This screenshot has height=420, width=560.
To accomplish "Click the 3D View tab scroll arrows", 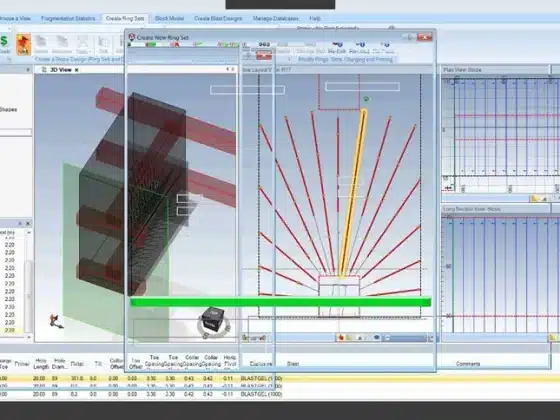I will (230, 69).
